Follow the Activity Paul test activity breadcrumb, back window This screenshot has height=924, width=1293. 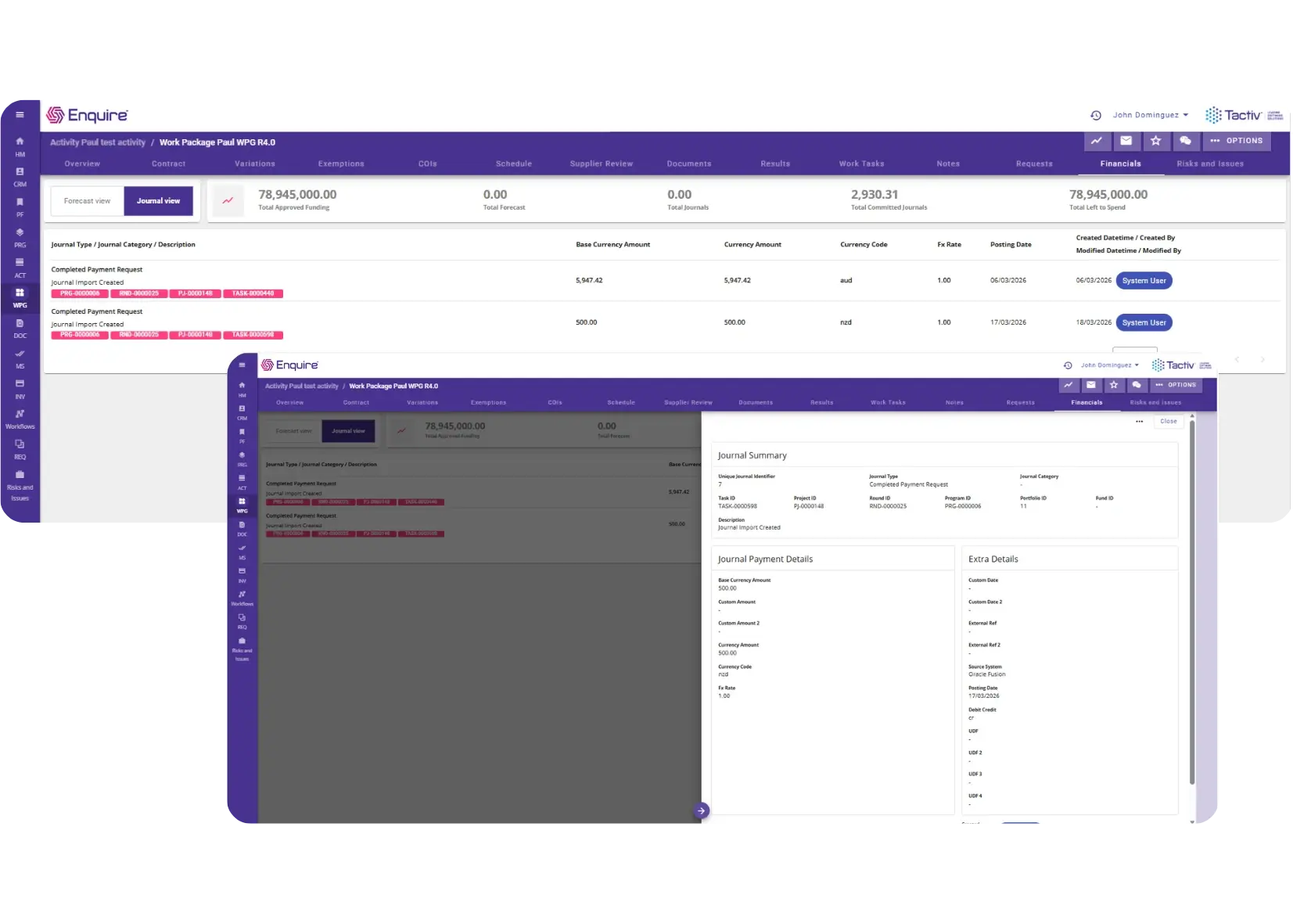(x=98, y=142)
